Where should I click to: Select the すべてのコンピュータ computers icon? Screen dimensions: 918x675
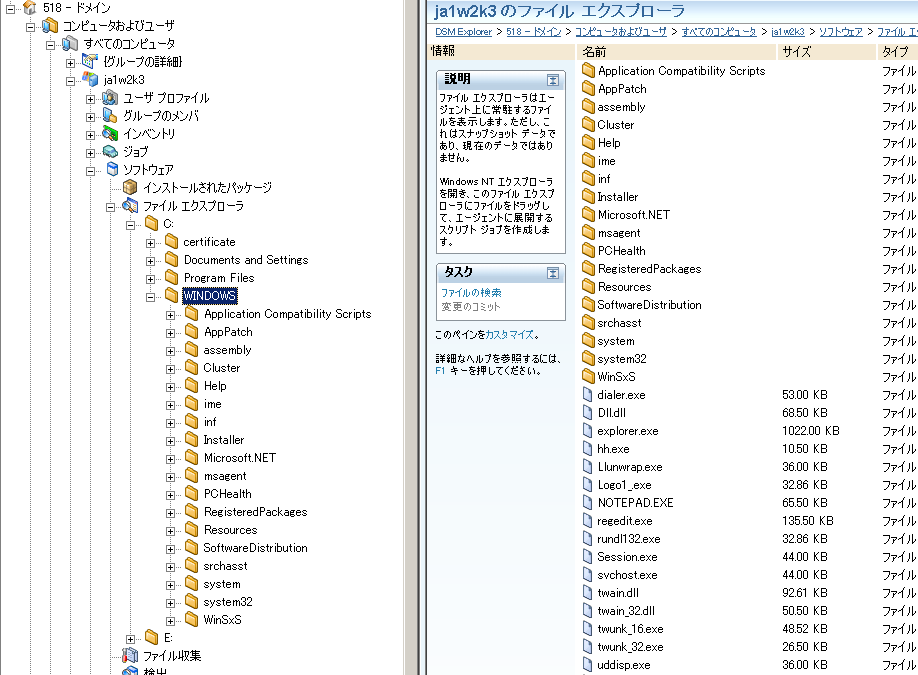coord(70,43)
